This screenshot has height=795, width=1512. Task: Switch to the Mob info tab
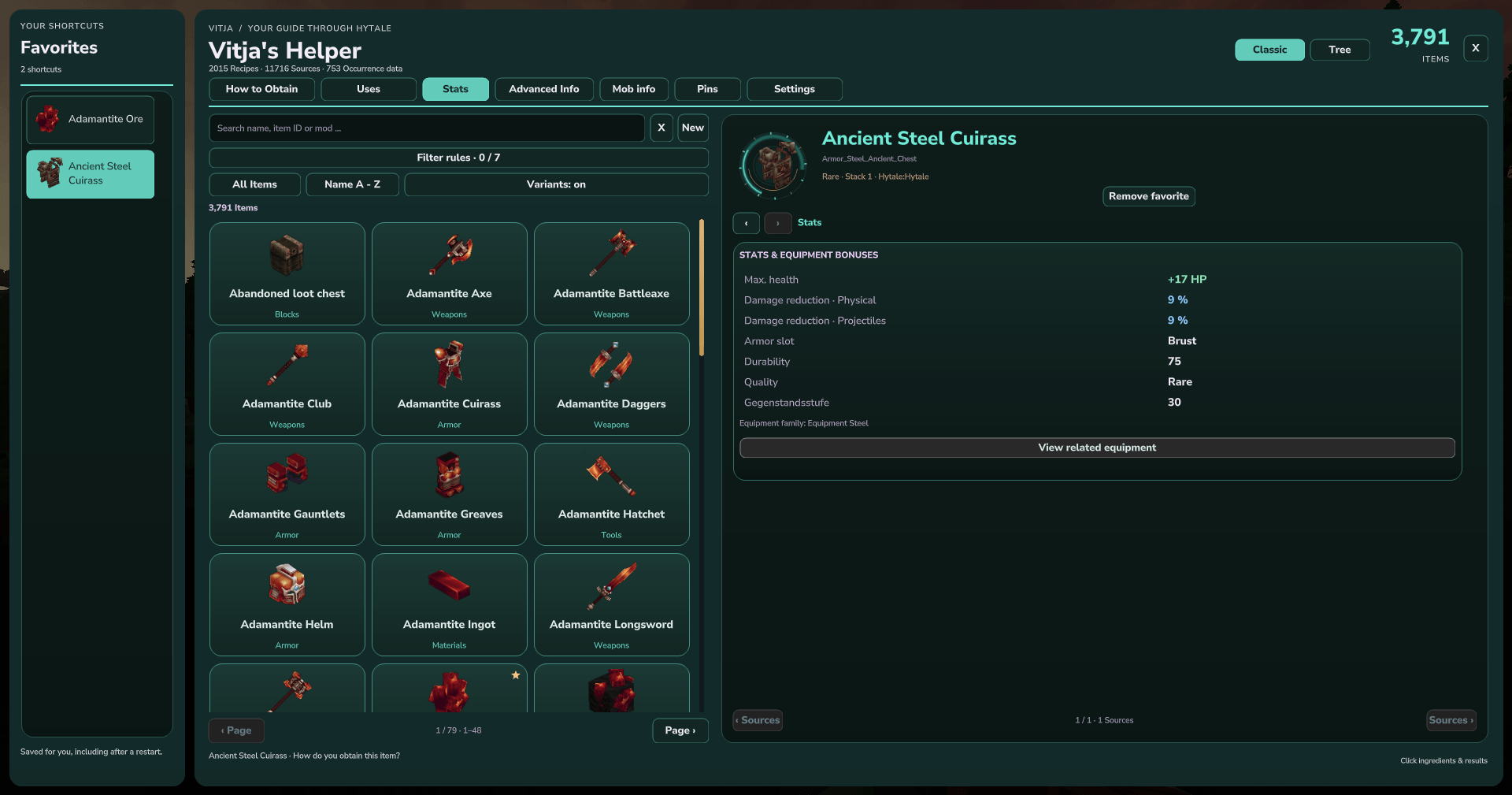634,89
